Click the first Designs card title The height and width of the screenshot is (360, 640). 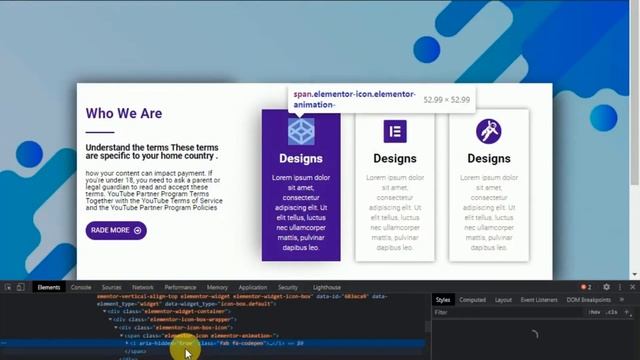tap(301, 158)
